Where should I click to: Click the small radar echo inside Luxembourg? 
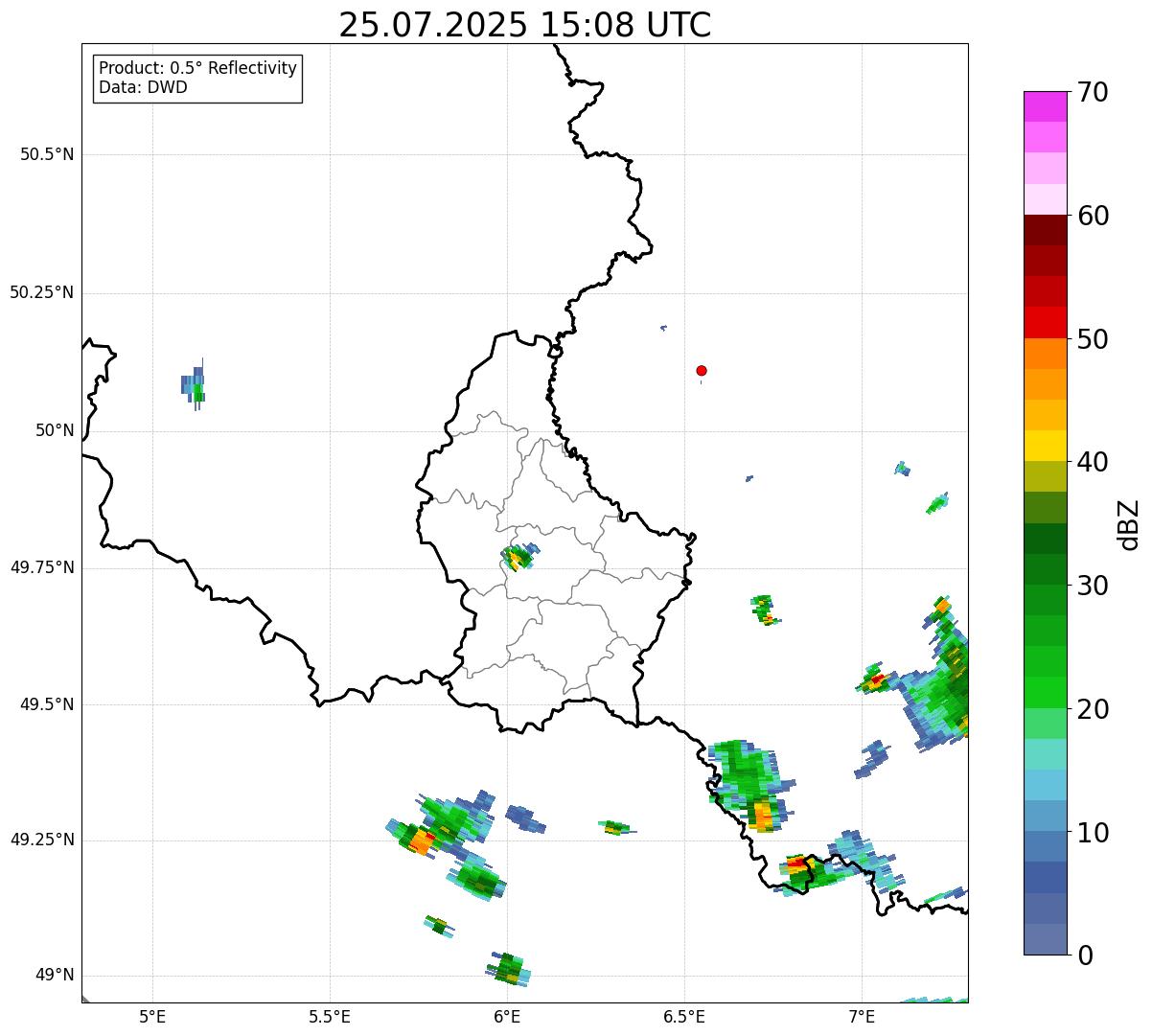coord(520,557)
